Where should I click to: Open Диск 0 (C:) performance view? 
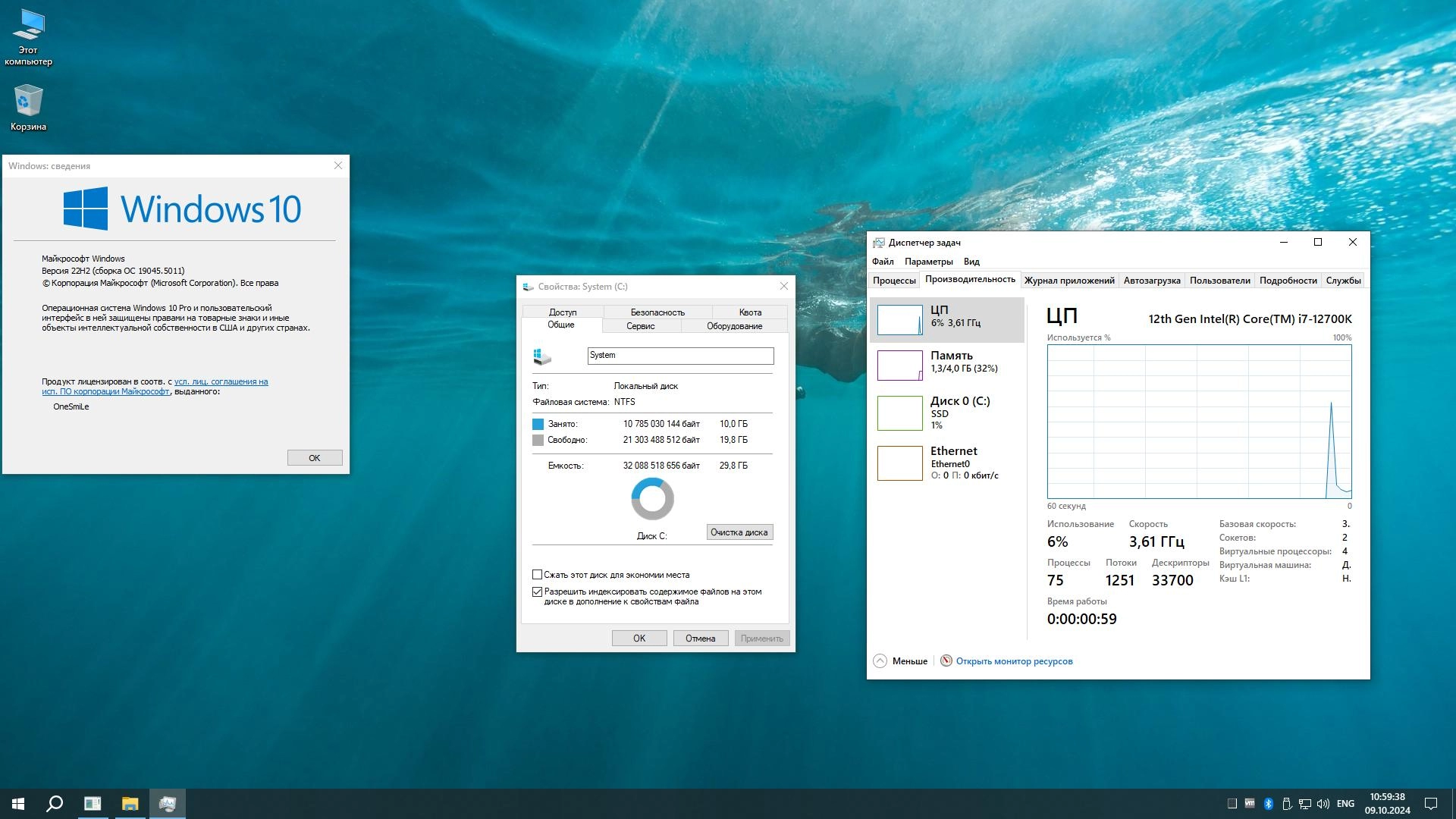point(900,413)
